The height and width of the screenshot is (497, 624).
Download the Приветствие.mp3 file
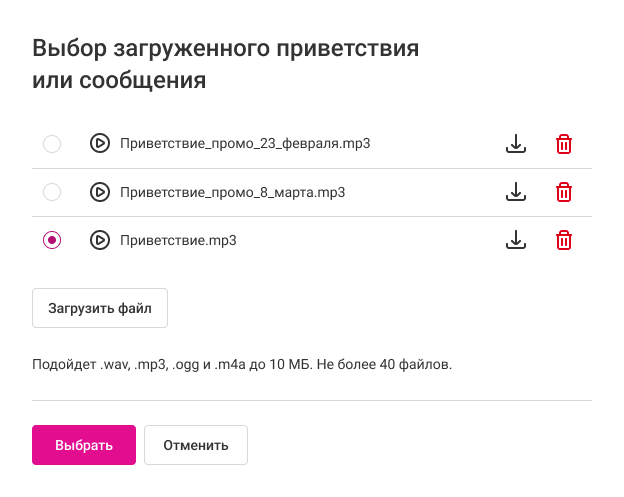(515, 240)
